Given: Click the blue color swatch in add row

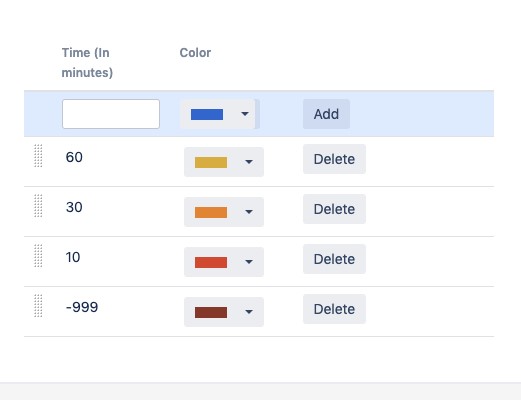Looking at the screenshot, I should tap(207, 114).
